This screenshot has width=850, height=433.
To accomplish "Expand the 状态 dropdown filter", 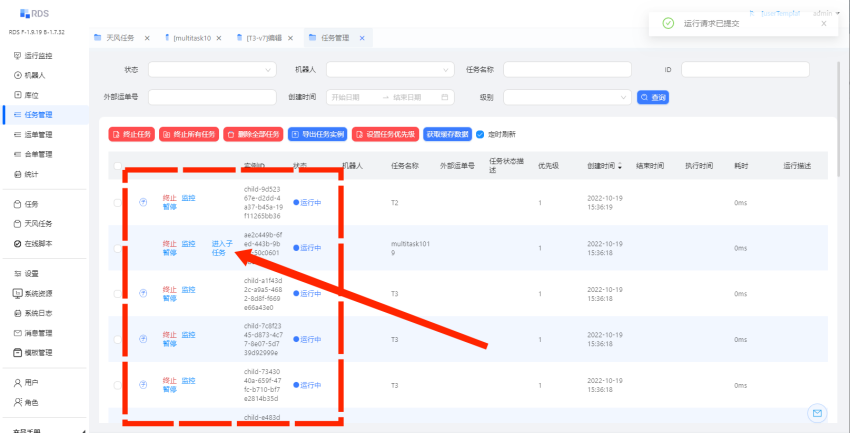I will pos(212,70).
